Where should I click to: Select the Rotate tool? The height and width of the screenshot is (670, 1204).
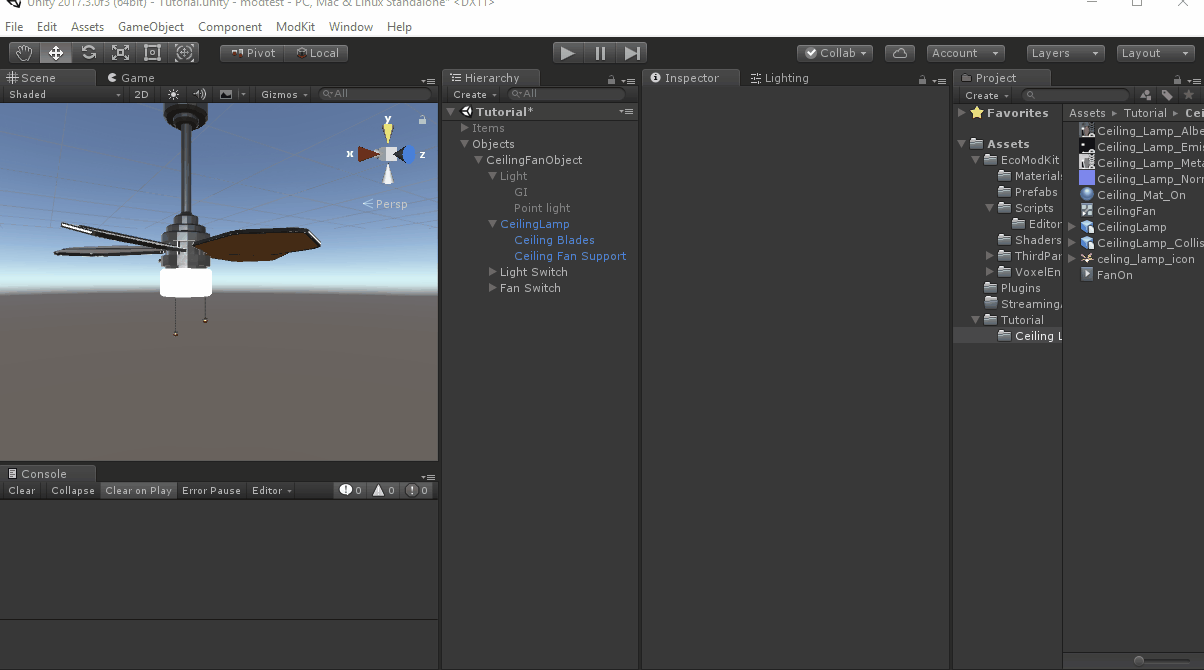89,53
